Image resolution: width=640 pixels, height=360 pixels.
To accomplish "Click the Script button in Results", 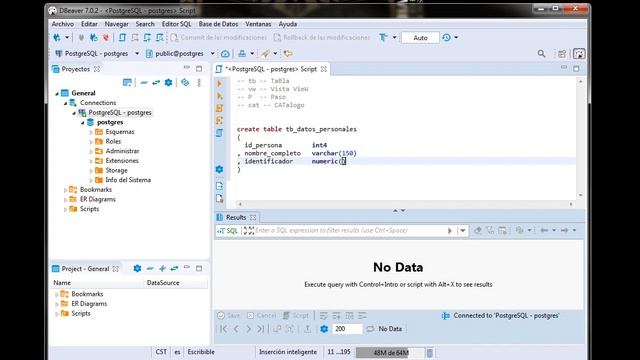I will 296,316.
